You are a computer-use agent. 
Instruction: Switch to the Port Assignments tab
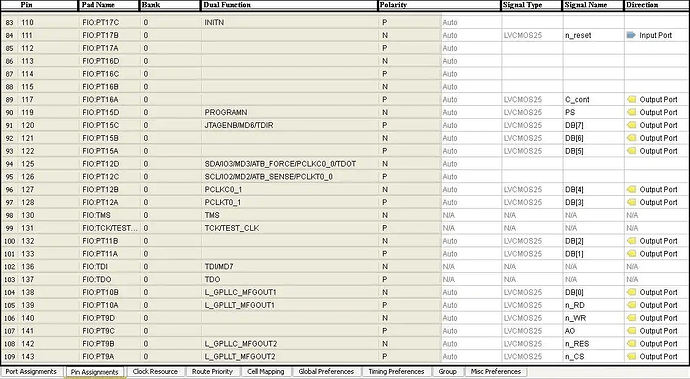click(31, 372)
